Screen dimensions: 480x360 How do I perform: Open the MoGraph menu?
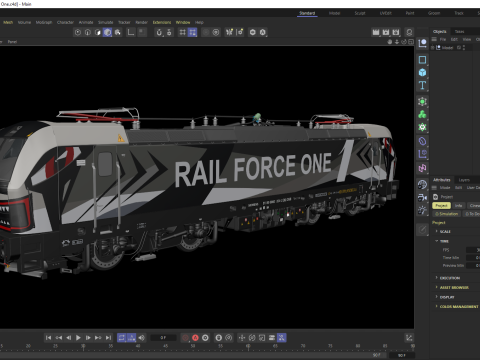(44, 22)
